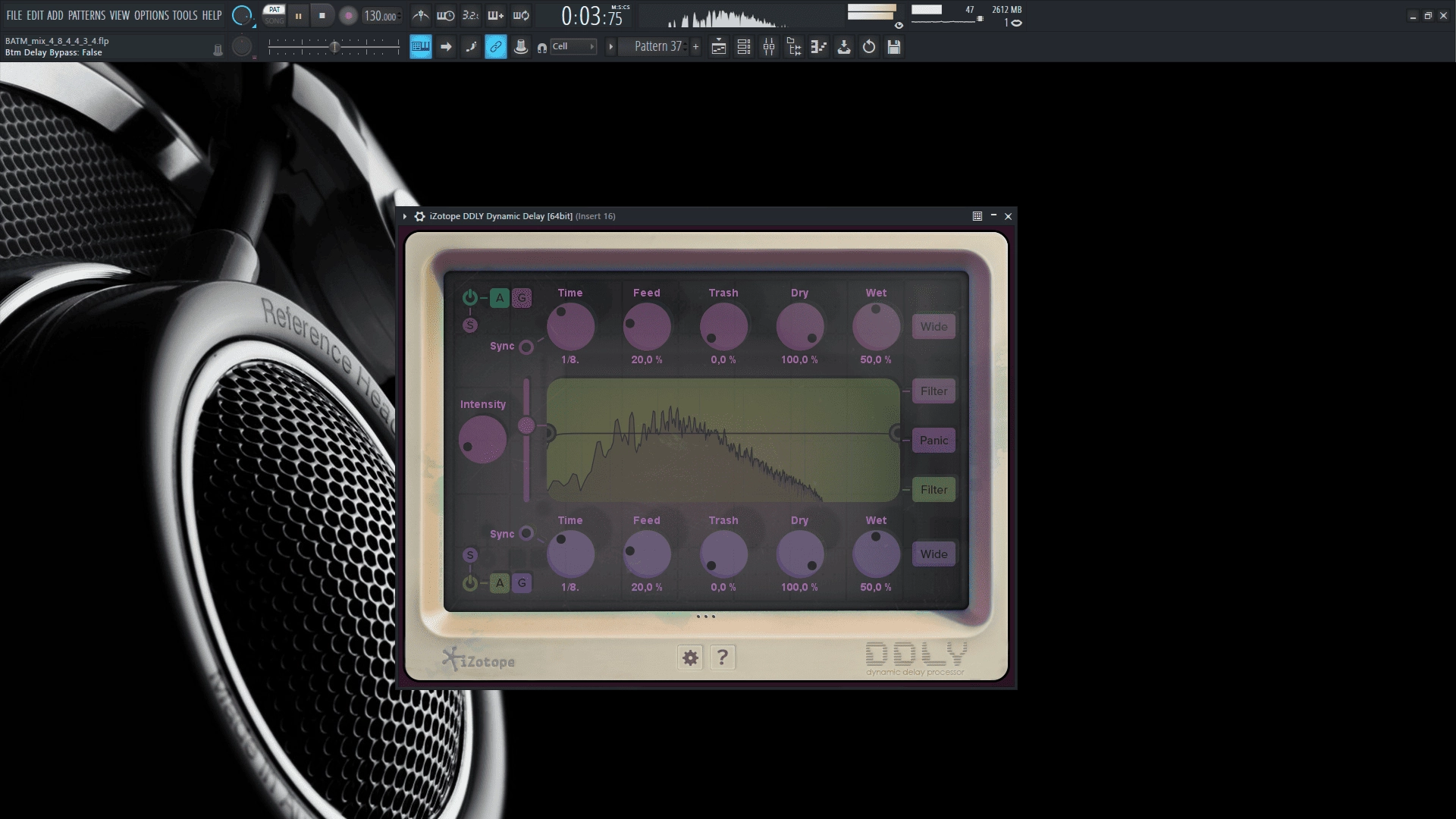Open the OPTIONS menu
The image size is (1456, 819).
tap(151, 15)
